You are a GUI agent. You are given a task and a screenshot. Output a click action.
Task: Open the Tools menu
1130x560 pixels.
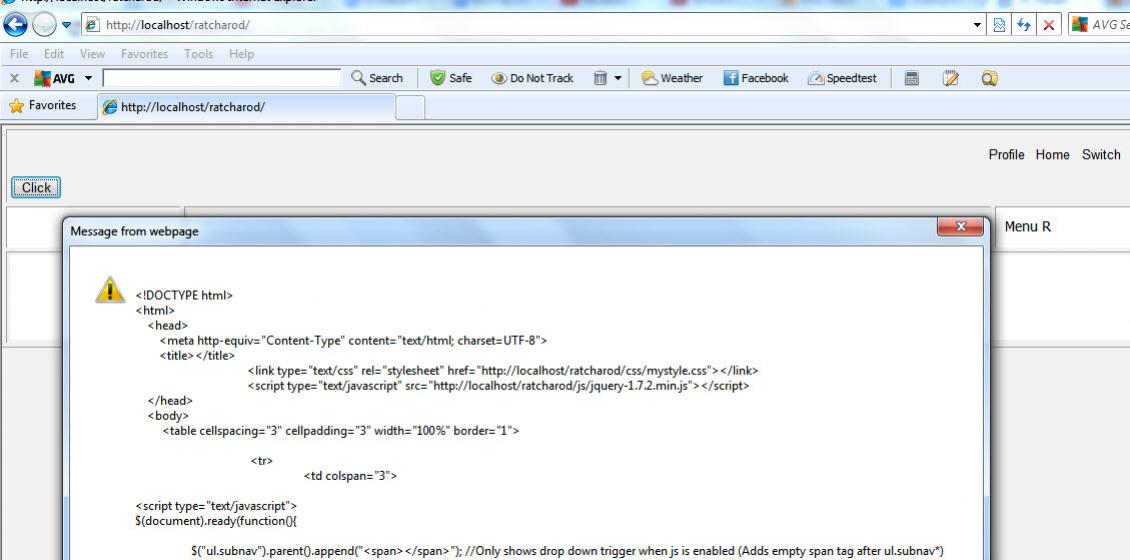pyautogui.click(x=198, y=54)
